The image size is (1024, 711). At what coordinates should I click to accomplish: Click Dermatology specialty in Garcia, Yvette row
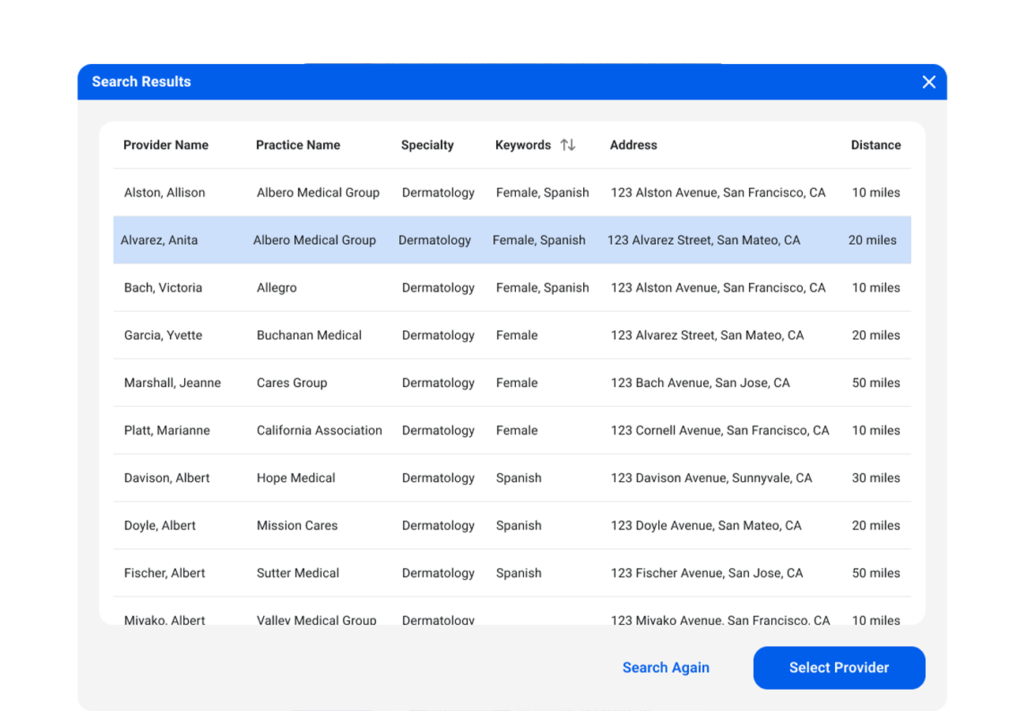[438, 336]
